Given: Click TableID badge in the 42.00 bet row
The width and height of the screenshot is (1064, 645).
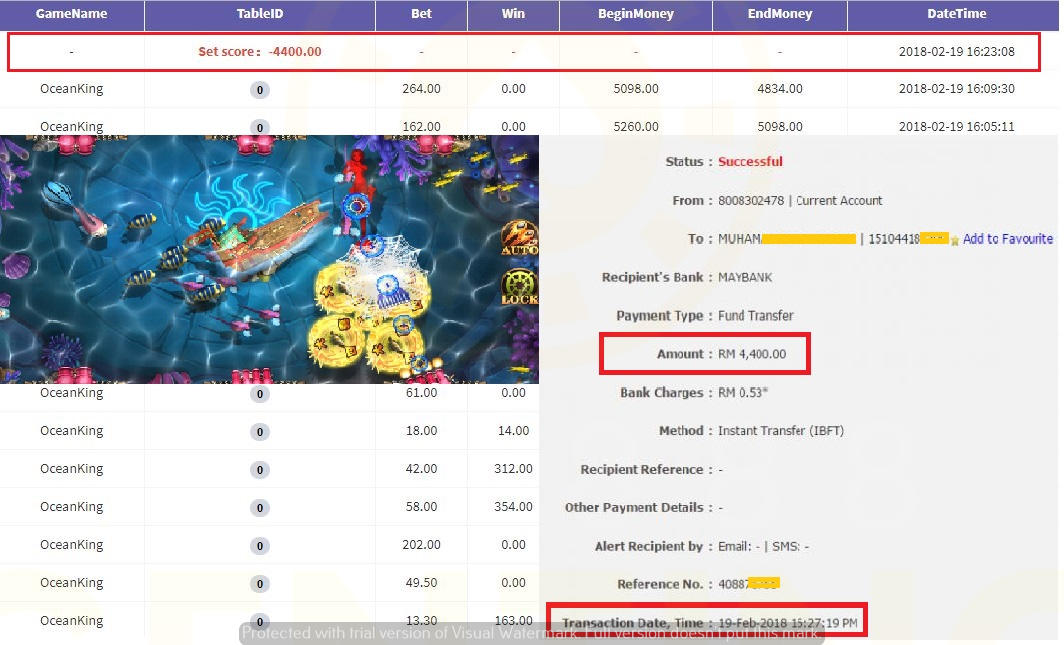Looking at the screenshot, I should pos(259,469).
